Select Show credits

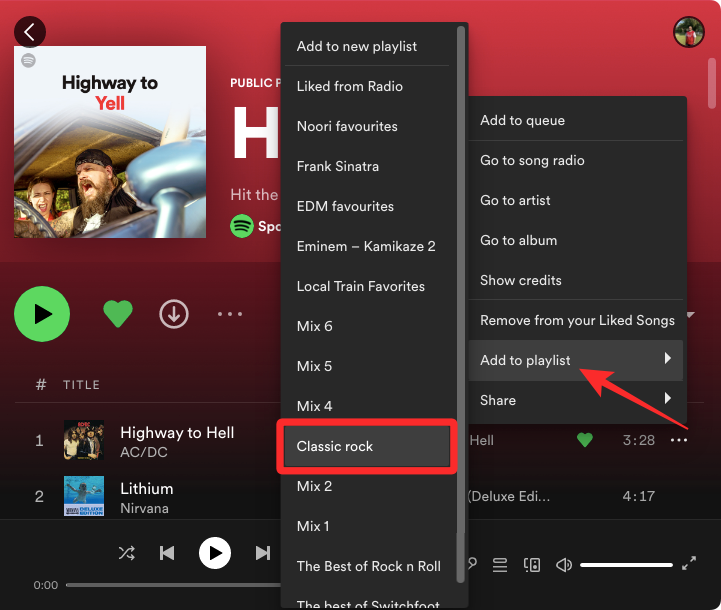(x=575, y=280)
